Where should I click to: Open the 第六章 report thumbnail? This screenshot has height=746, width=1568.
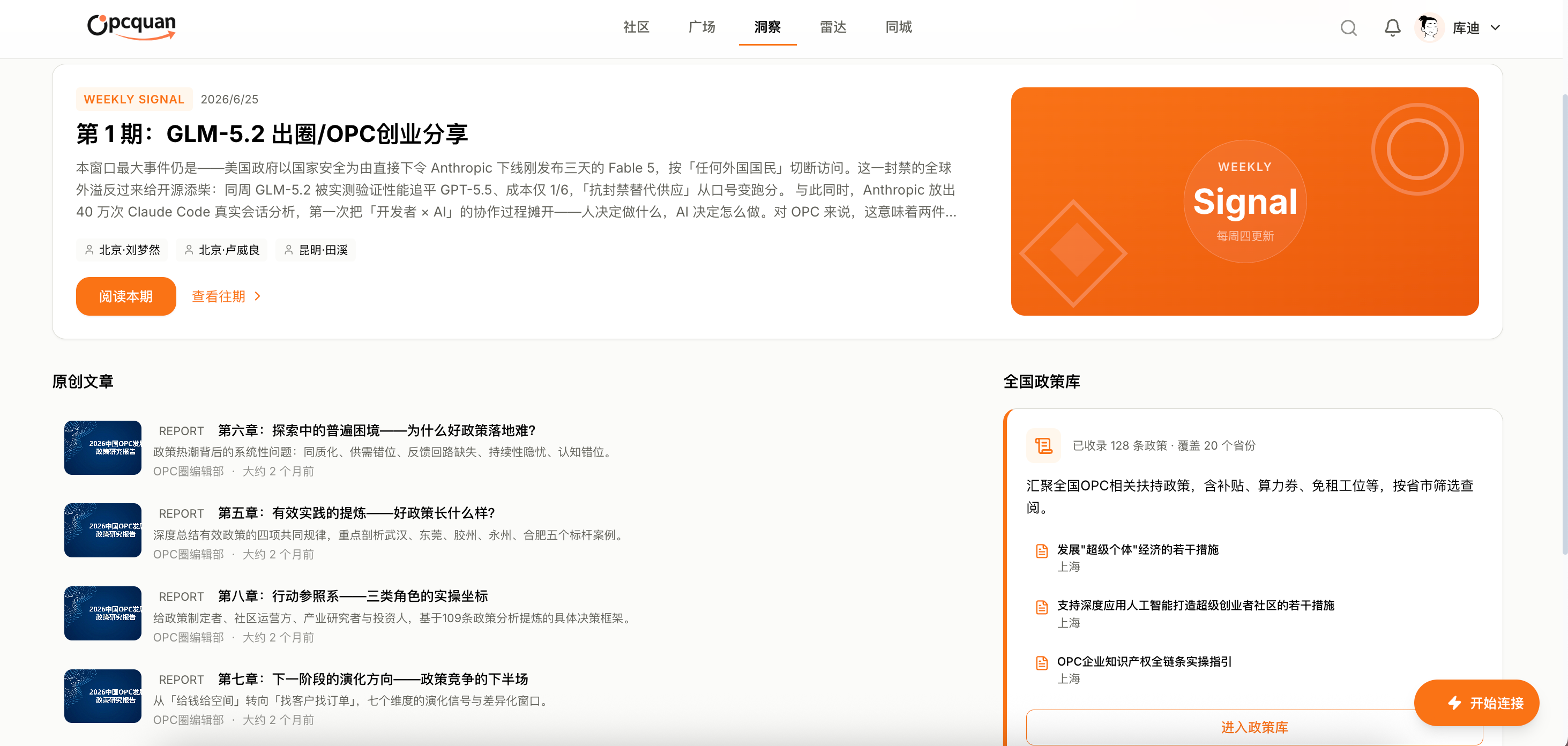[103, 447]
